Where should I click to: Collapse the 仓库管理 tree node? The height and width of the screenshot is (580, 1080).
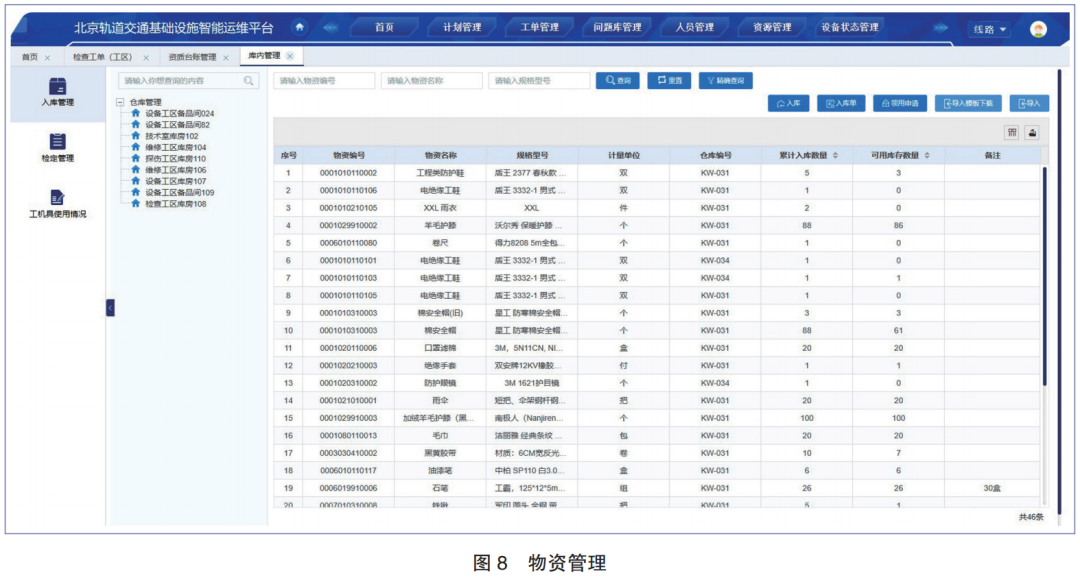119,101
